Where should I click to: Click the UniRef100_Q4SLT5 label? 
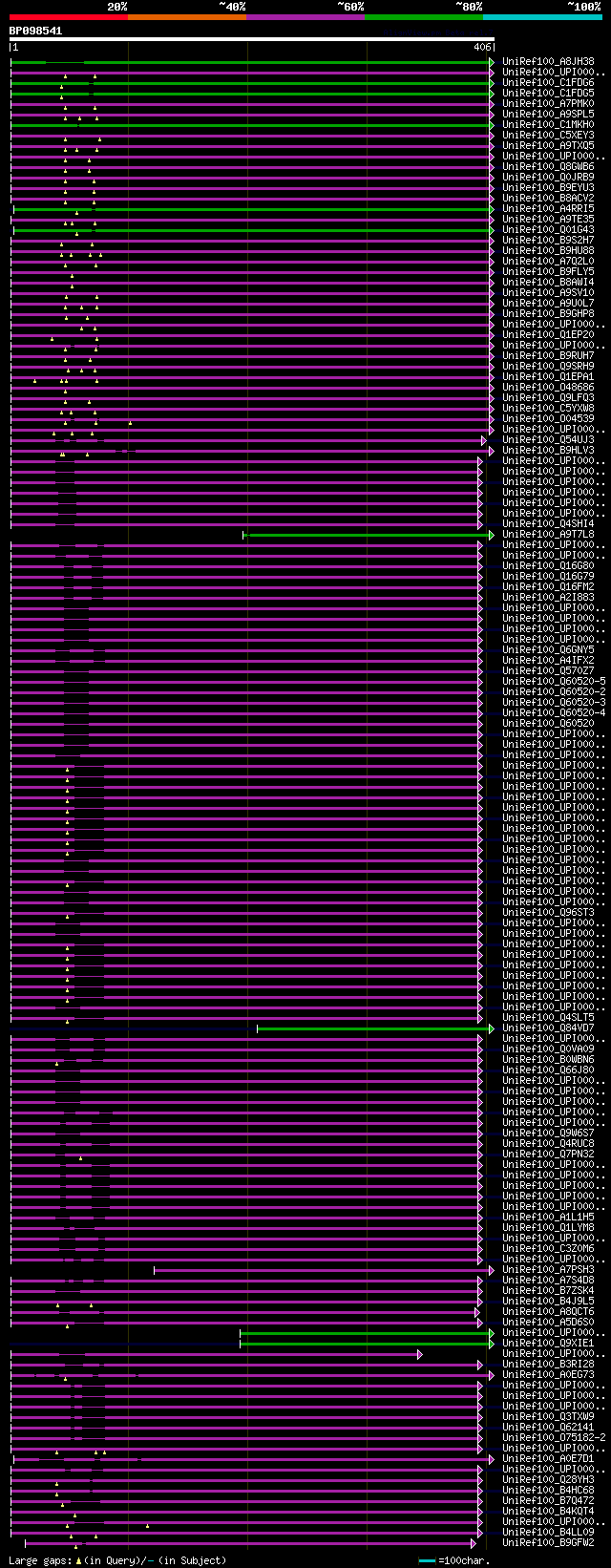[x=548, y=1018]
